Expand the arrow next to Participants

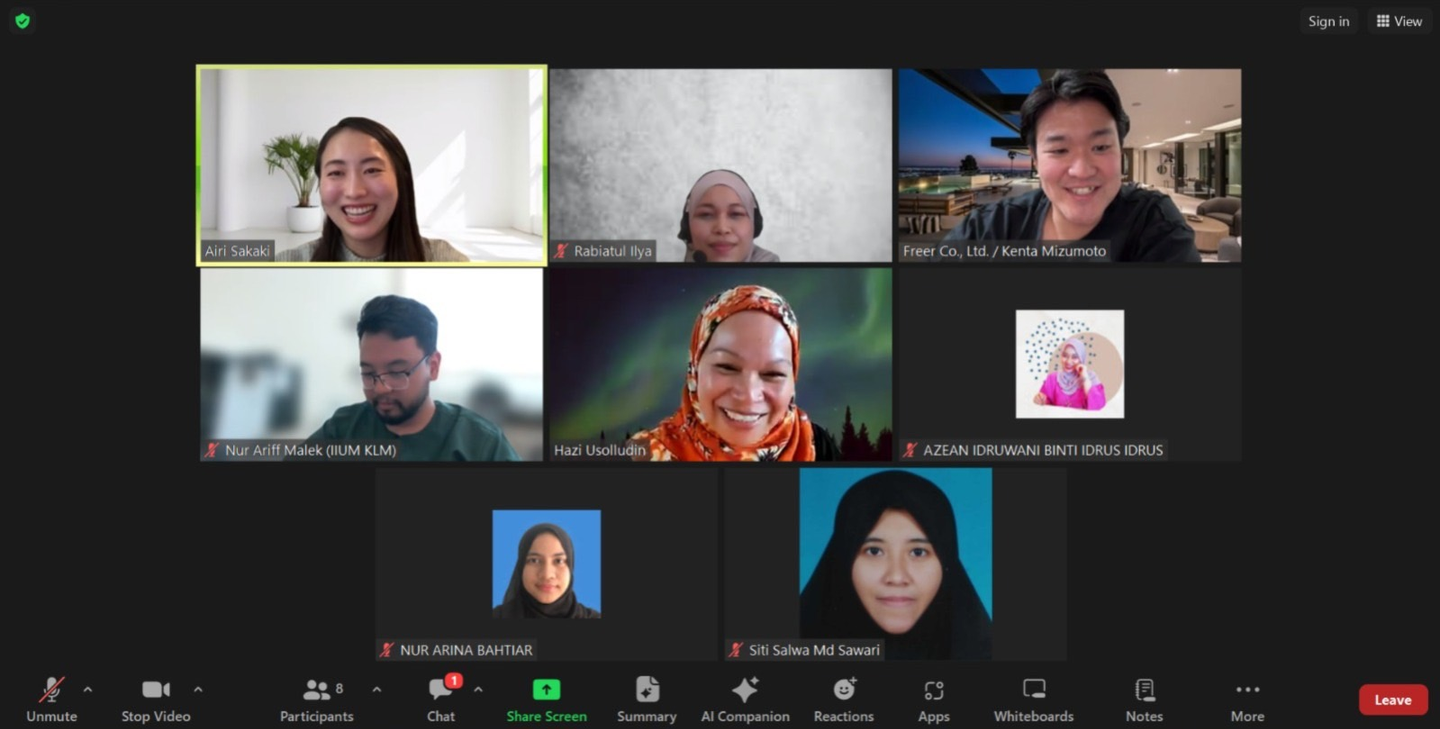coord(377,689)
